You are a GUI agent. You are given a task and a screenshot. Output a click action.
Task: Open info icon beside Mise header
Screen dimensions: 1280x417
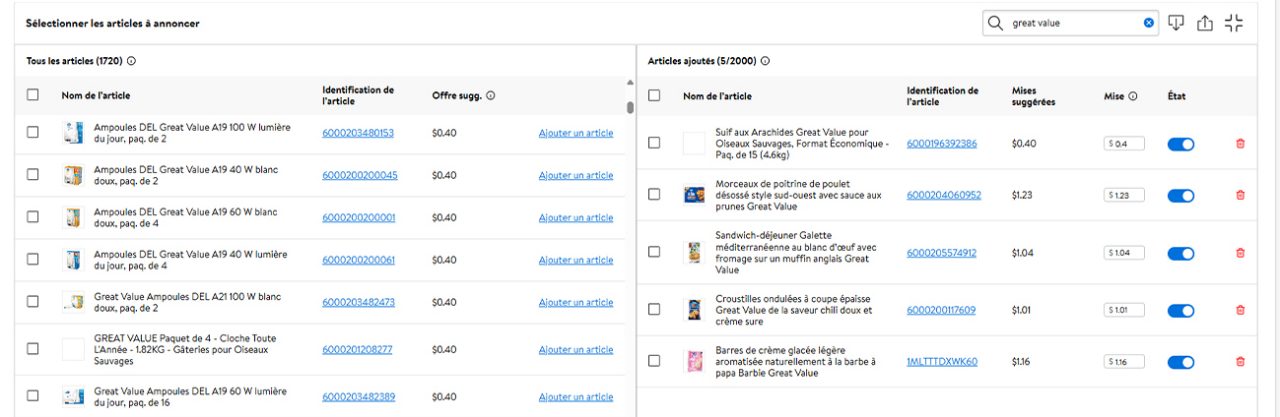point(1133,96)
